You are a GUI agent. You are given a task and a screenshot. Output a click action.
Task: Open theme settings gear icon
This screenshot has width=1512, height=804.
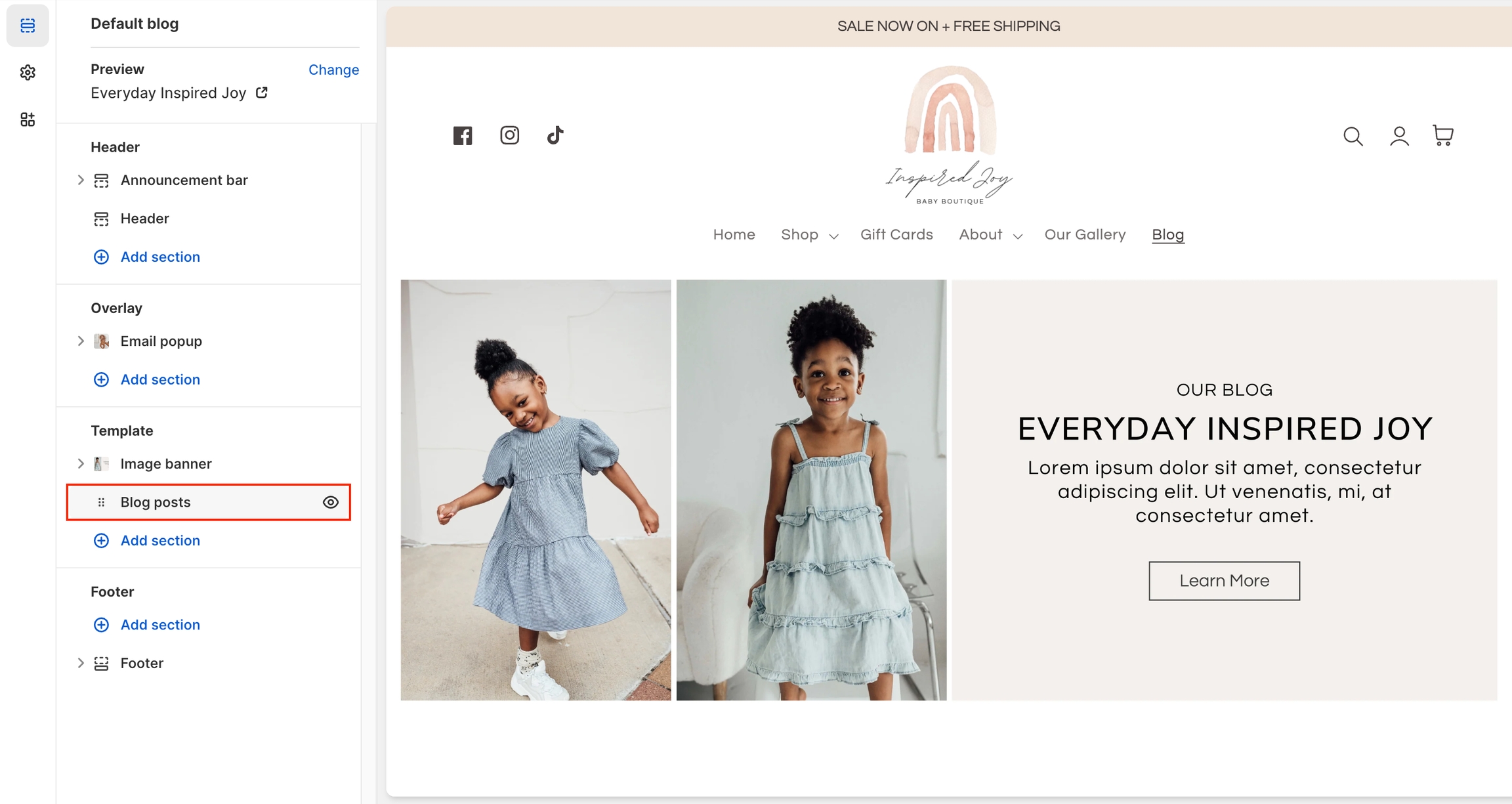(x=28, y=72)
